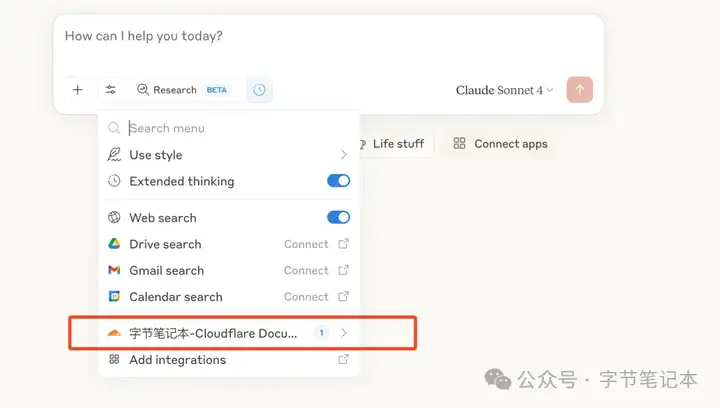The height and width of the screenshot is (408, 720).
Task: Click the BETA badge
Action: pos(217,90)
